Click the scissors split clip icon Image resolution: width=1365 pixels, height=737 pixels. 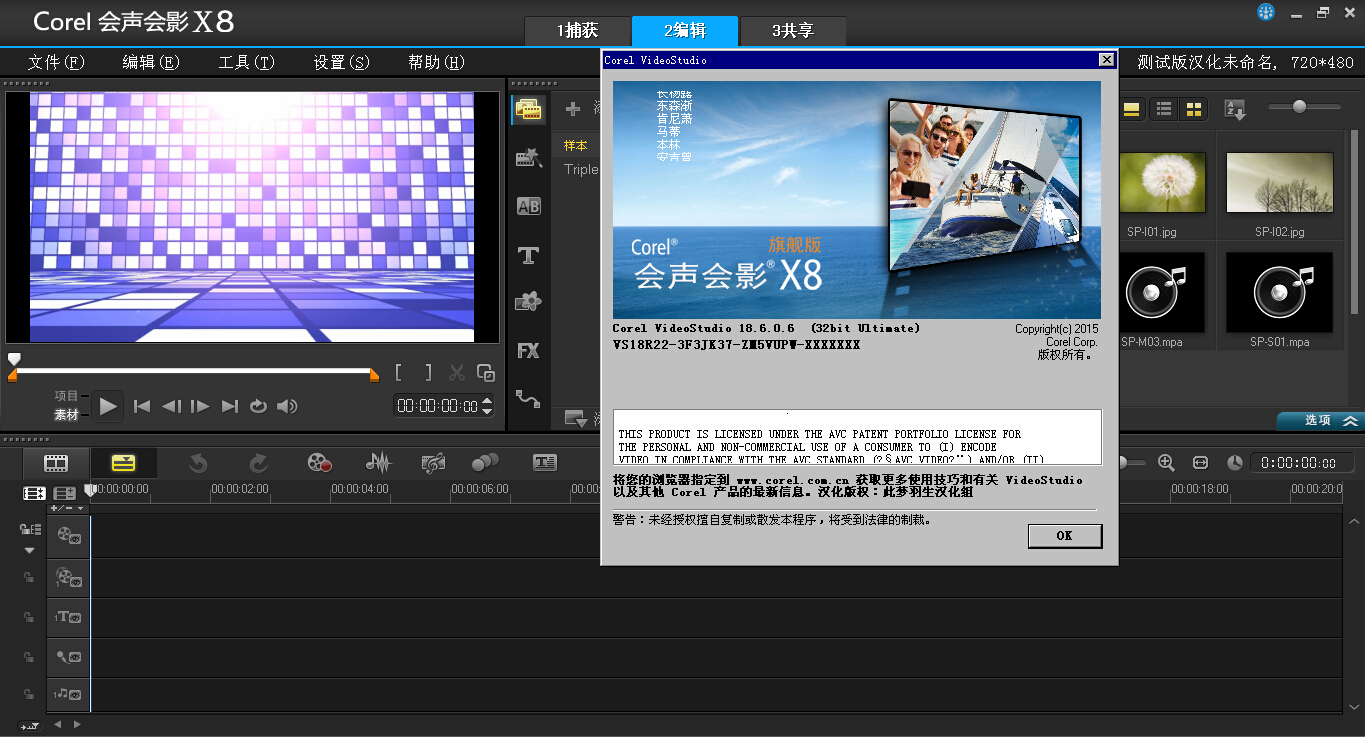[457, 373]
